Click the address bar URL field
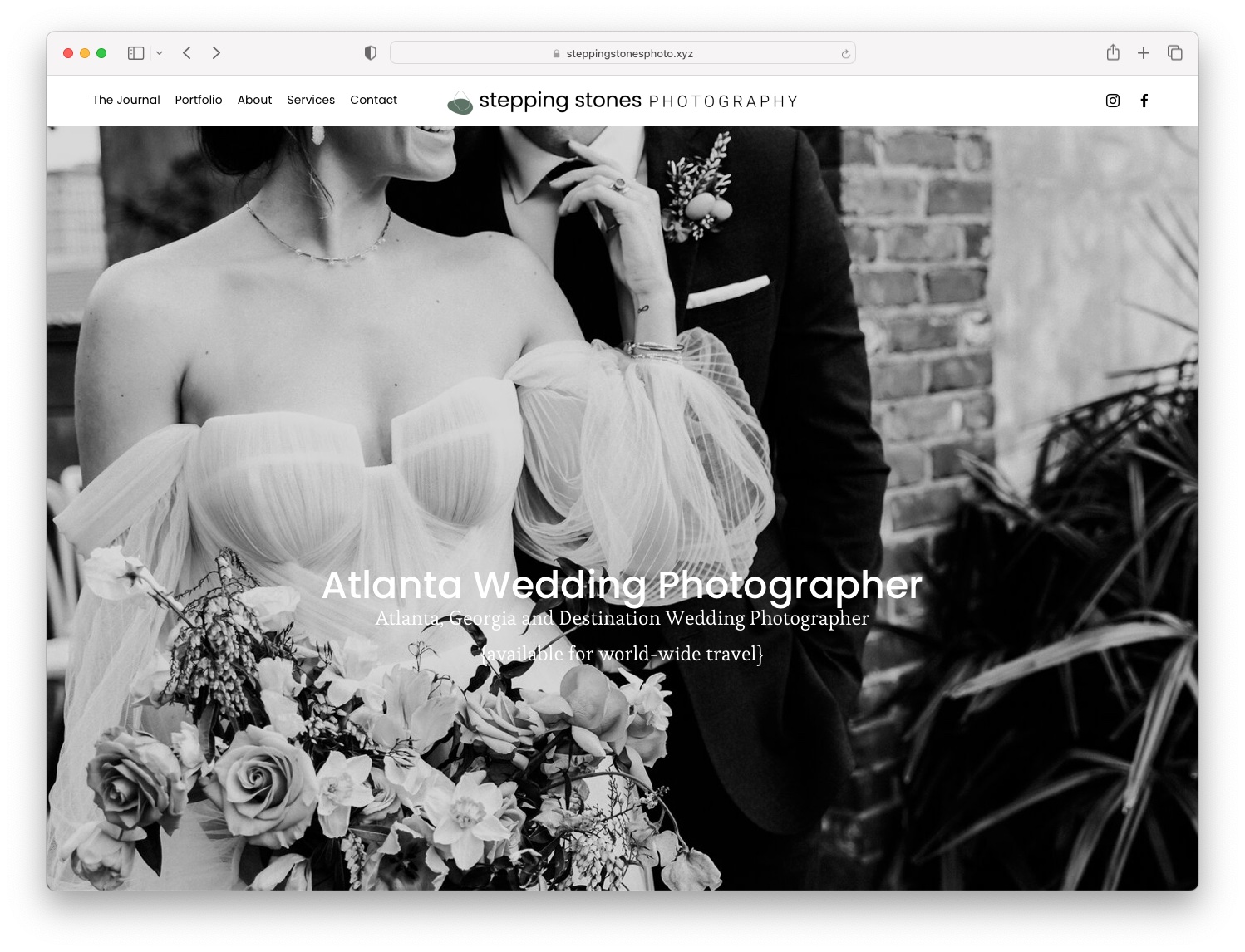Viewport: 1245px width, 952px height. (x=622, y=53)
